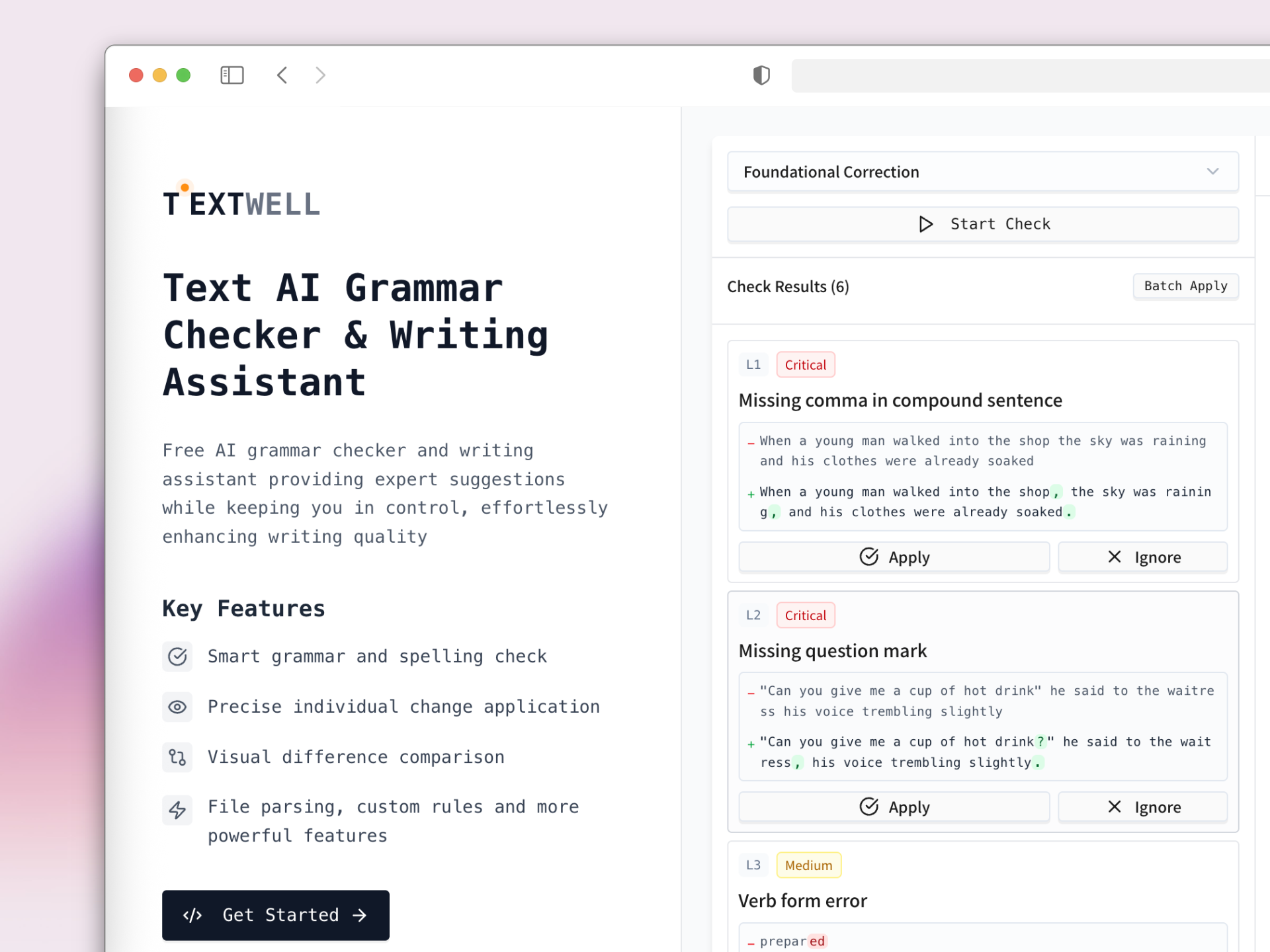This screenshot has width=1270, height=952.
Task: Start Check with the play button
Action: (x=983, y=224)
